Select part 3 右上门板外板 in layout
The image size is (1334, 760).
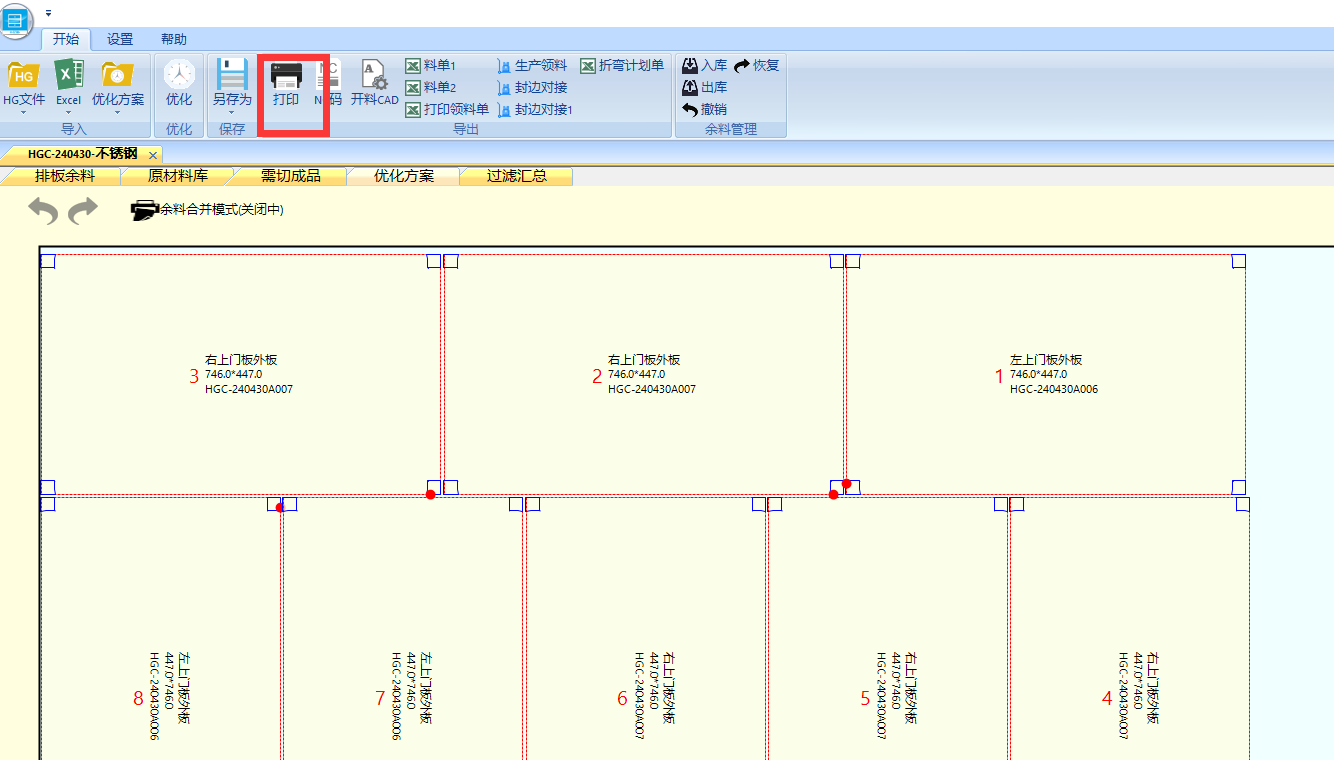click(241, 374)
